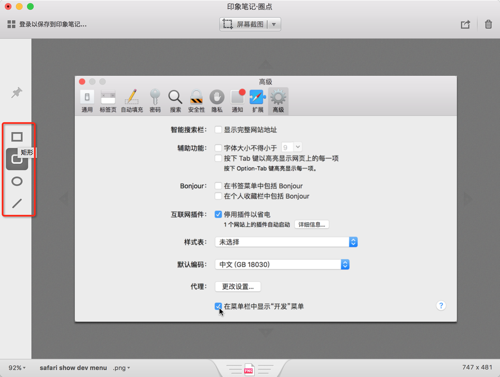500x377 pixels.
Task: Toggle 在菜单栏中显示"开发"菜单 checkbox
Action: [x=218, y=306]
